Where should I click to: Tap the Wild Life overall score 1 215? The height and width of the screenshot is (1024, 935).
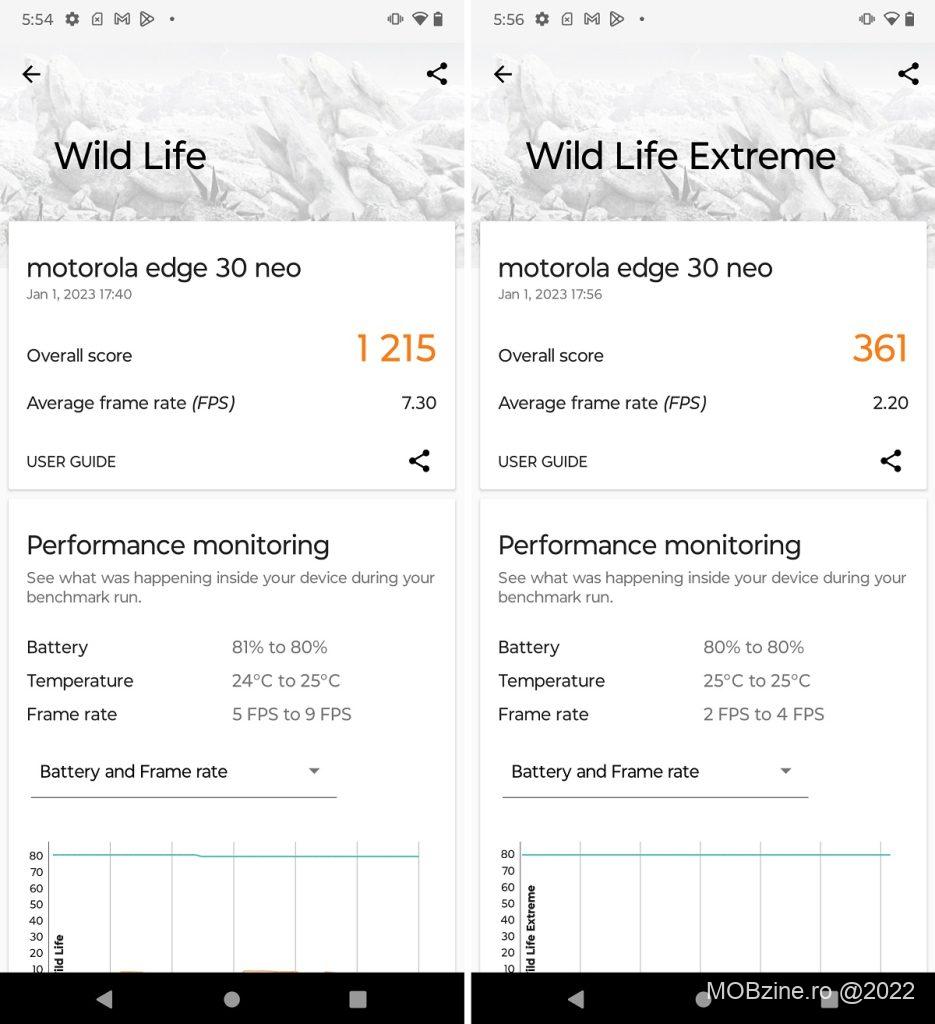pos(396,349)
